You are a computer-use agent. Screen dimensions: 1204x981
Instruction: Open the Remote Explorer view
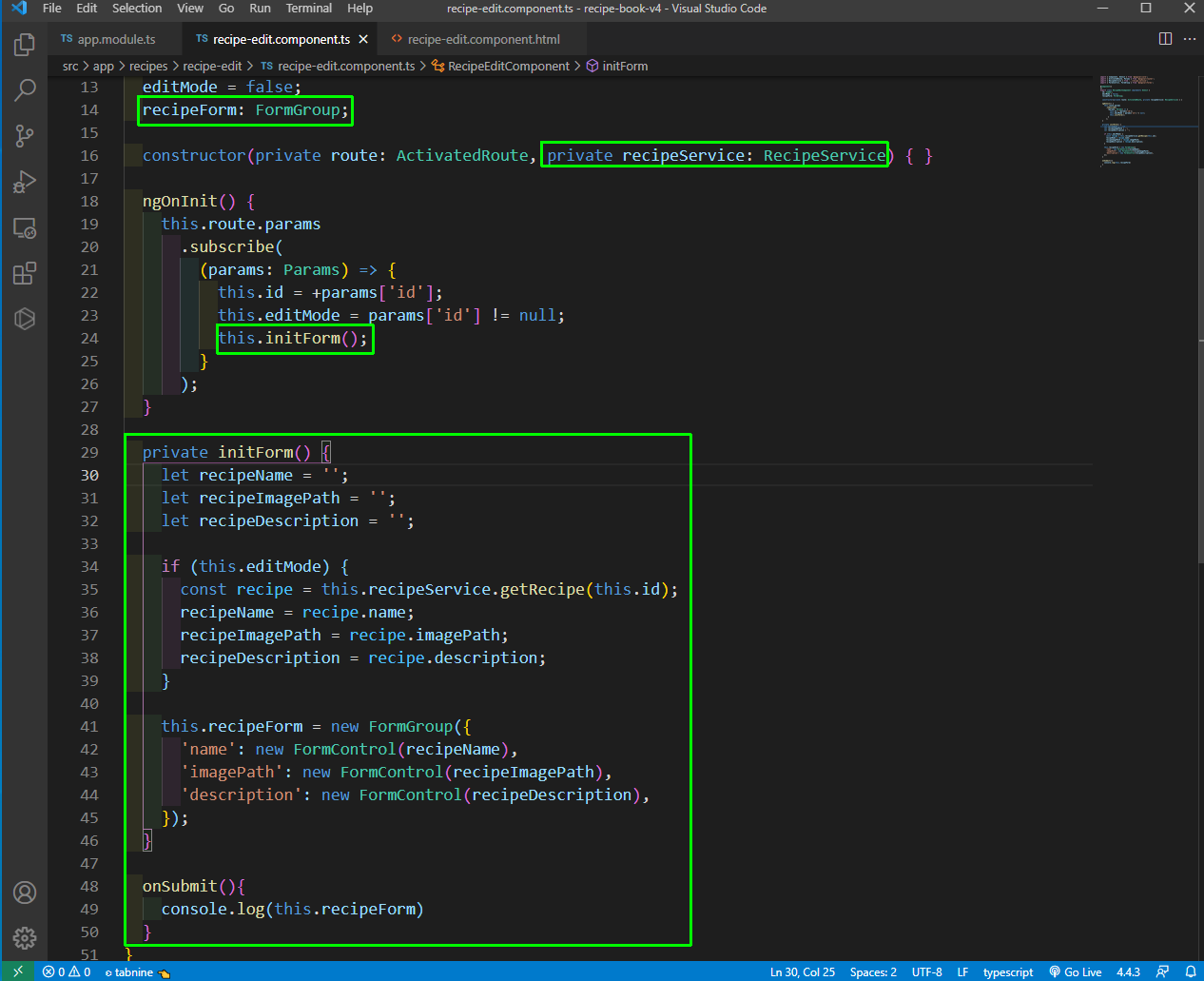tap(25, 228)
